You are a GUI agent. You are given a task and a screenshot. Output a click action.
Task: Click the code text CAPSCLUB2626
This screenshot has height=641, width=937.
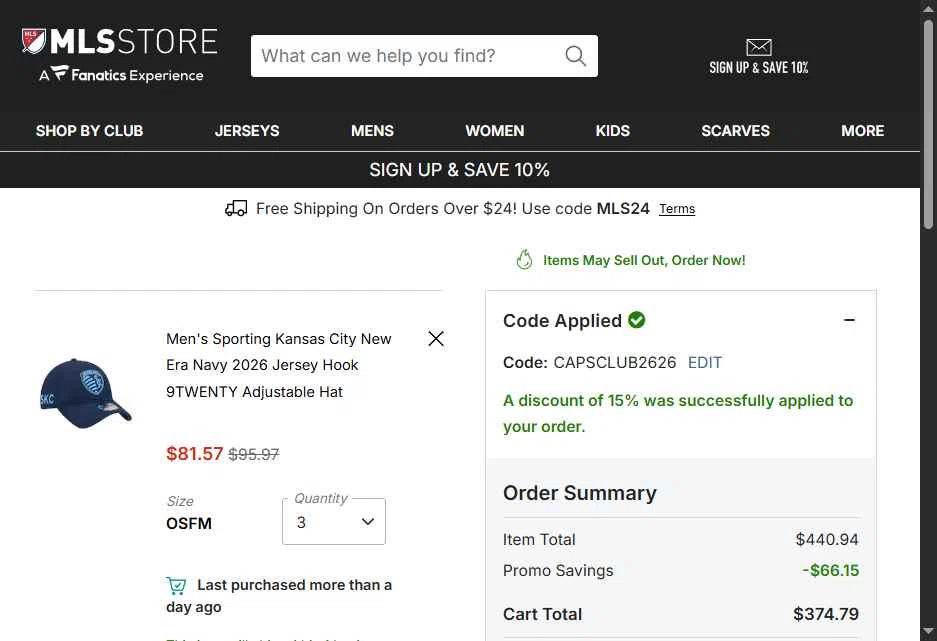(x=615, y=363)
